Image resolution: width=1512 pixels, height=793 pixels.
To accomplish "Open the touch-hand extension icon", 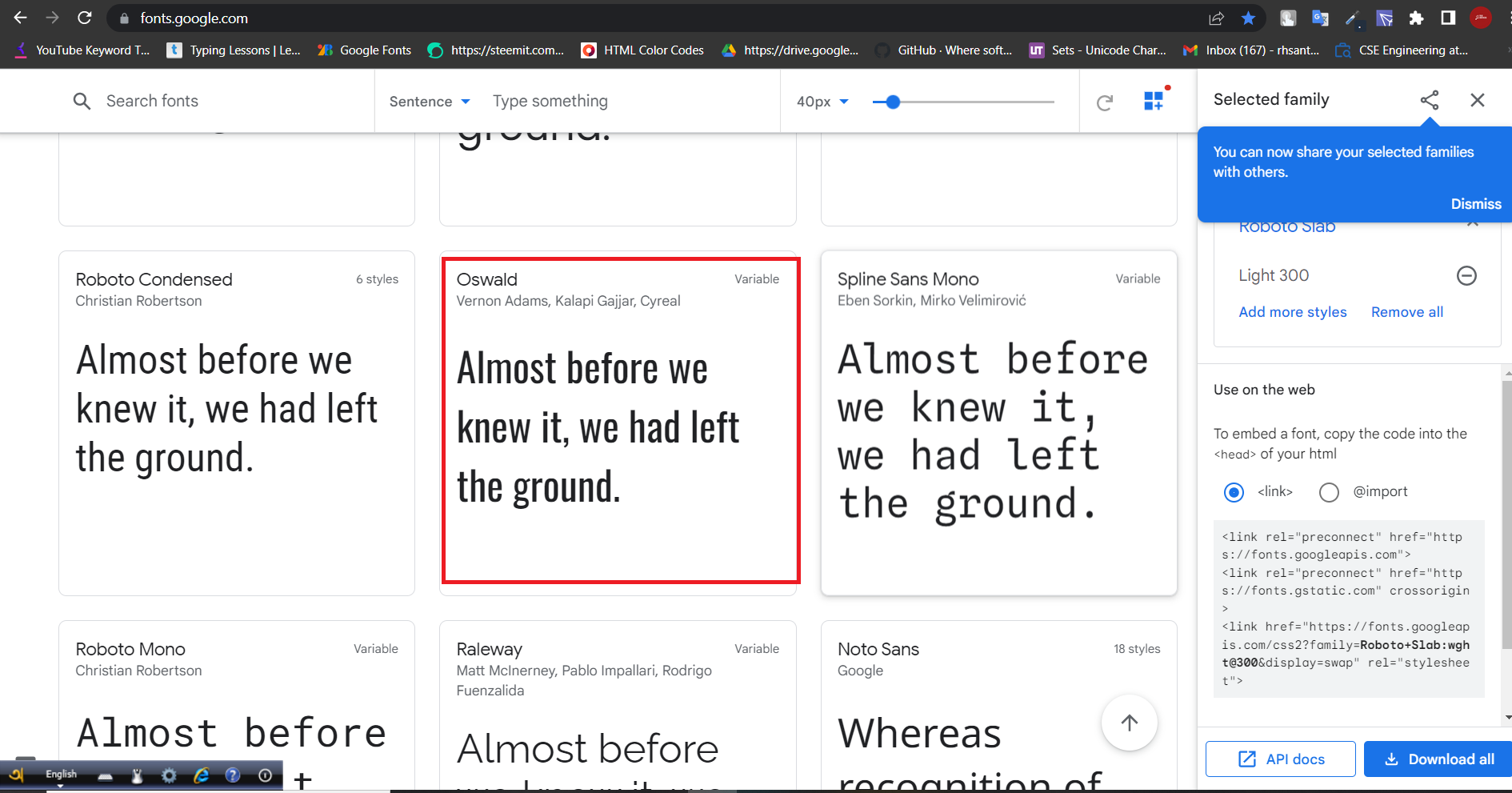I will click(x=1288, y=18).
